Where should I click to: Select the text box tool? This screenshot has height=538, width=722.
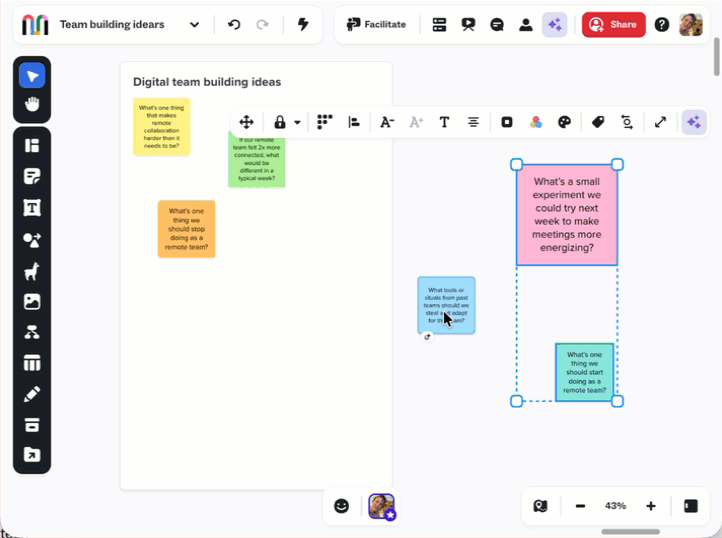point(32,208)
